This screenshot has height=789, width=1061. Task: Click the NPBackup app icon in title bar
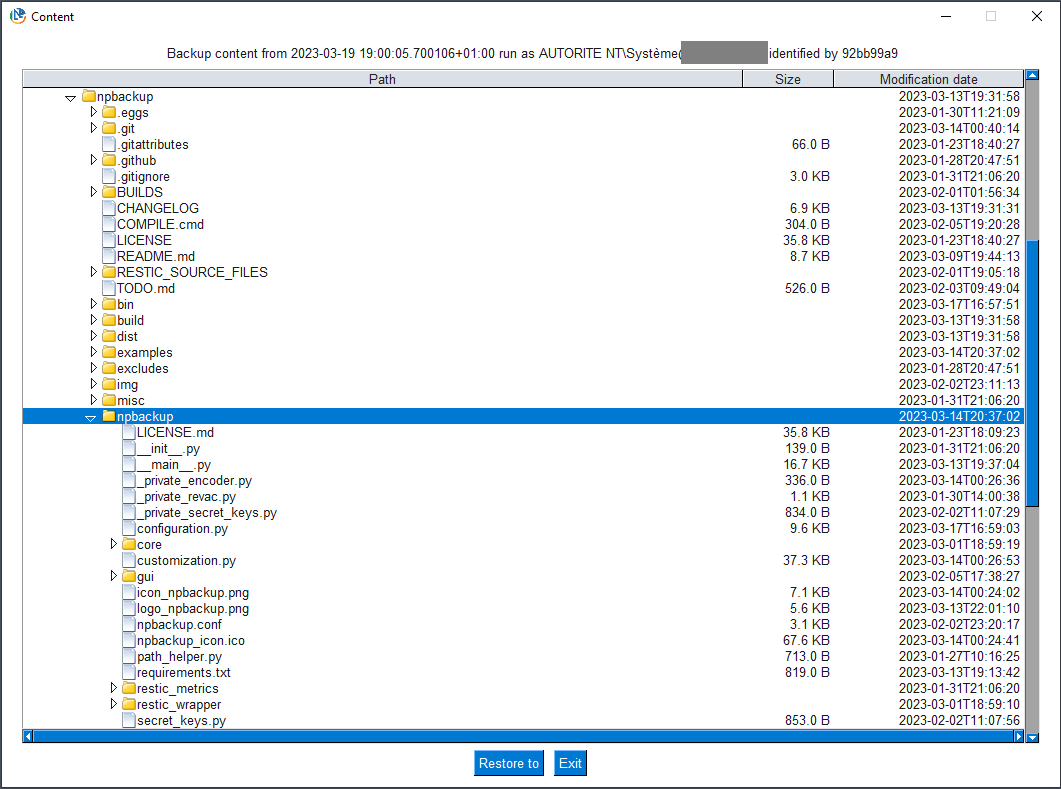click(x=18, y=16)
